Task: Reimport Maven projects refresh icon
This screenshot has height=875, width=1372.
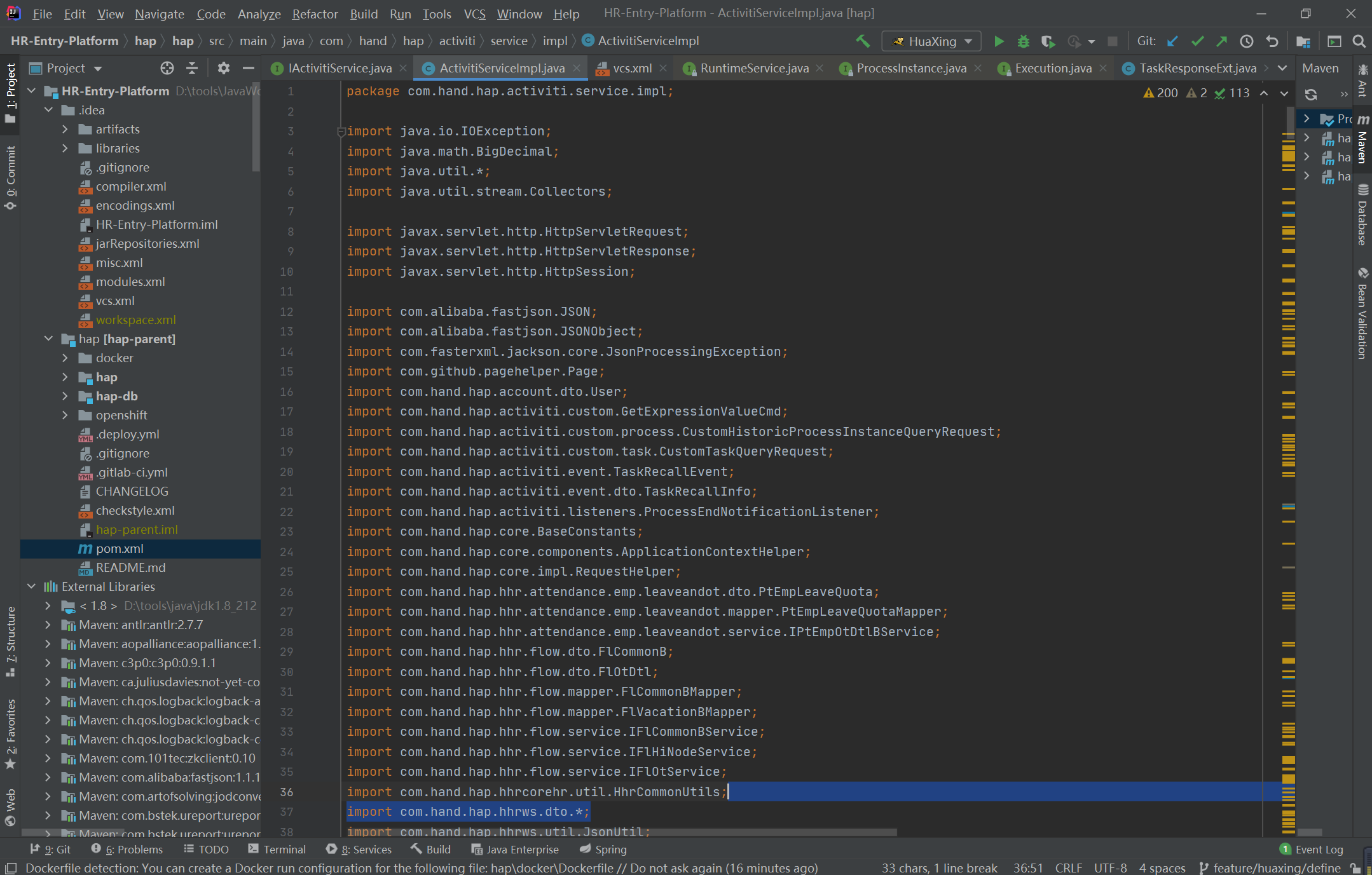Action: pyautogui.click(x=1311, y=95)
